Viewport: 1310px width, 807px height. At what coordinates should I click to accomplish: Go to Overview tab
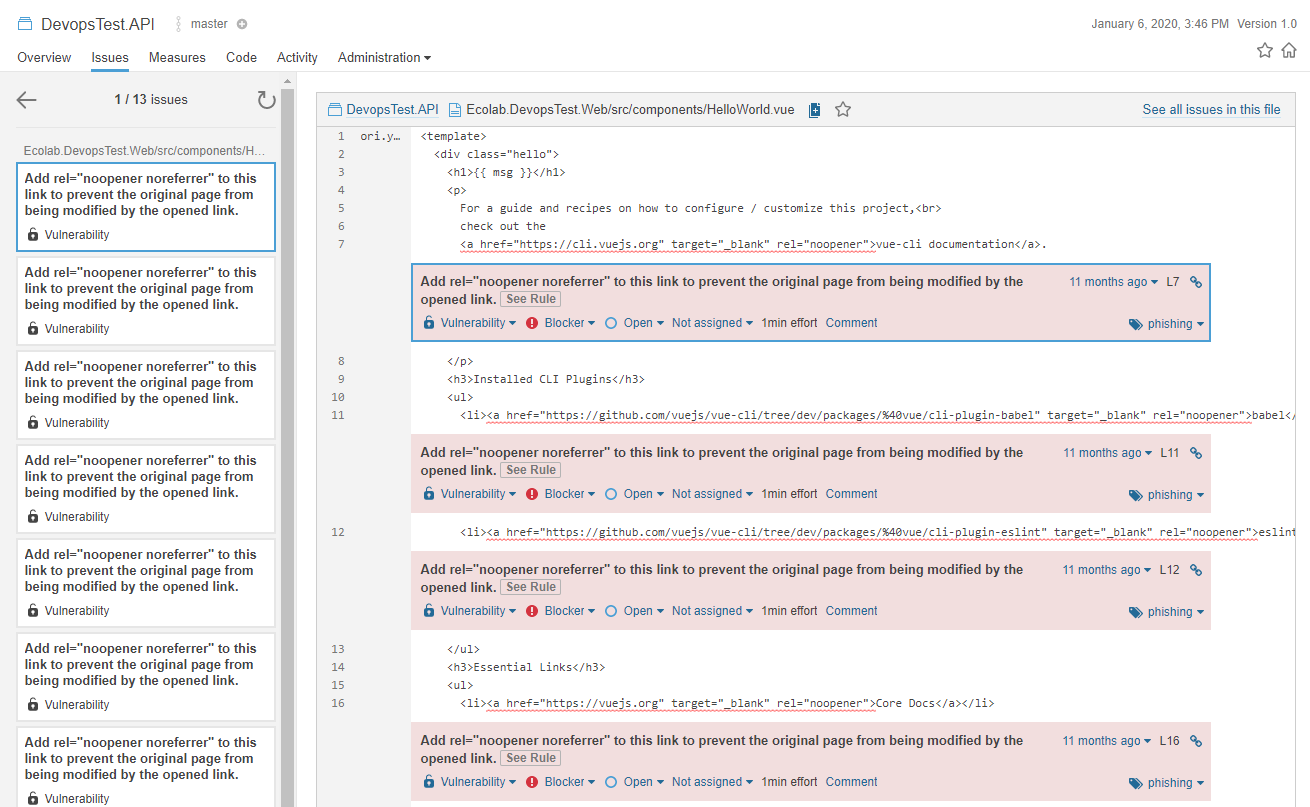[44, 58]
